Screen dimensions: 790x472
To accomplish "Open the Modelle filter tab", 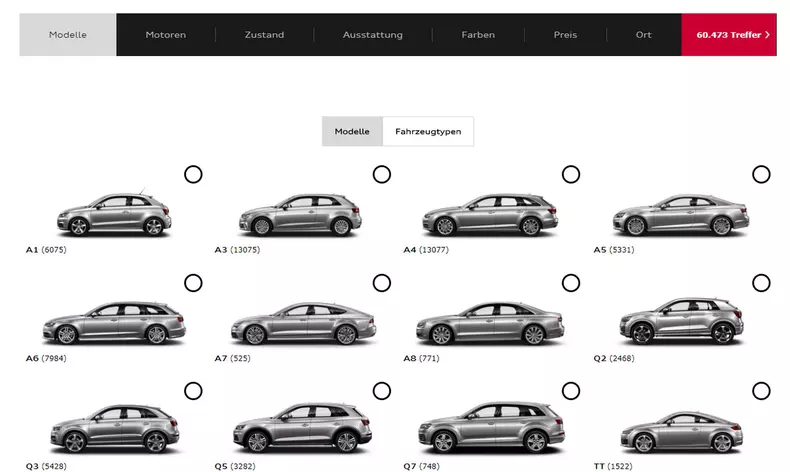I will click(x=68, y=35).
